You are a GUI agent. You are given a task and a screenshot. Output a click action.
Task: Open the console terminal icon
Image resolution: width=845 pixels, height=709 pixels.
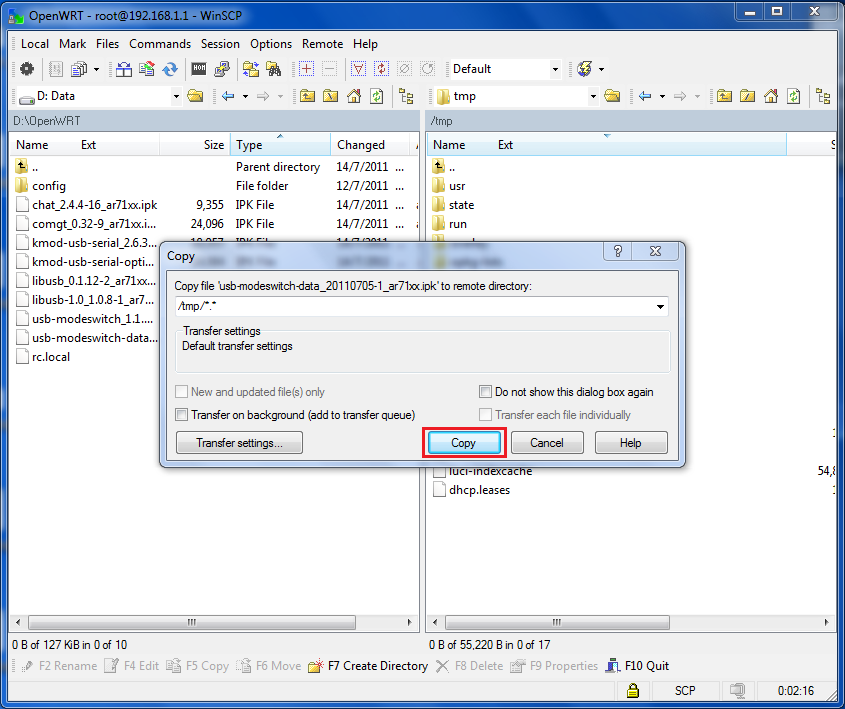coord(199,68)
